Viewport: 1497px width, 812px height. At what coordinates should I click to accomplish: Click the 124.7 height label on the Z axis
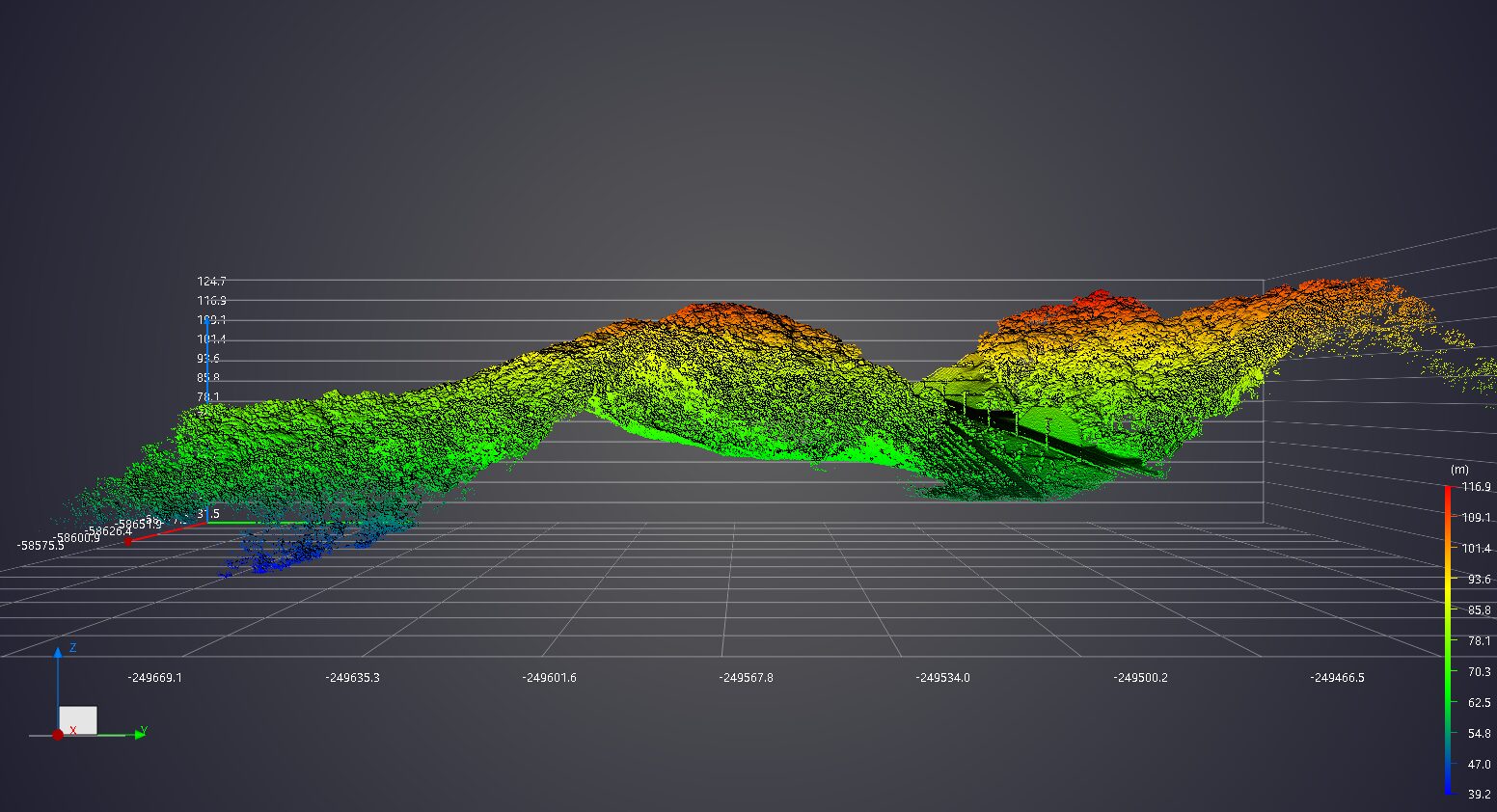(x=211, y=282)
